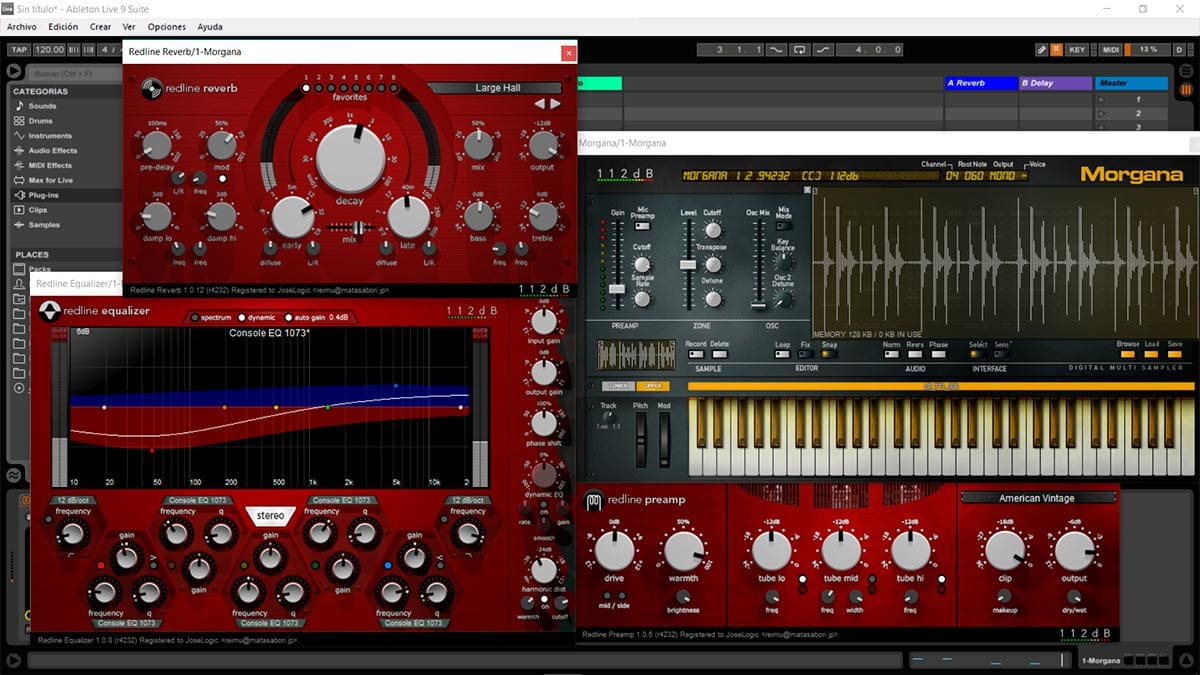
Task: Toggle the loop switch in transport bar
Action: coord(799,49)
